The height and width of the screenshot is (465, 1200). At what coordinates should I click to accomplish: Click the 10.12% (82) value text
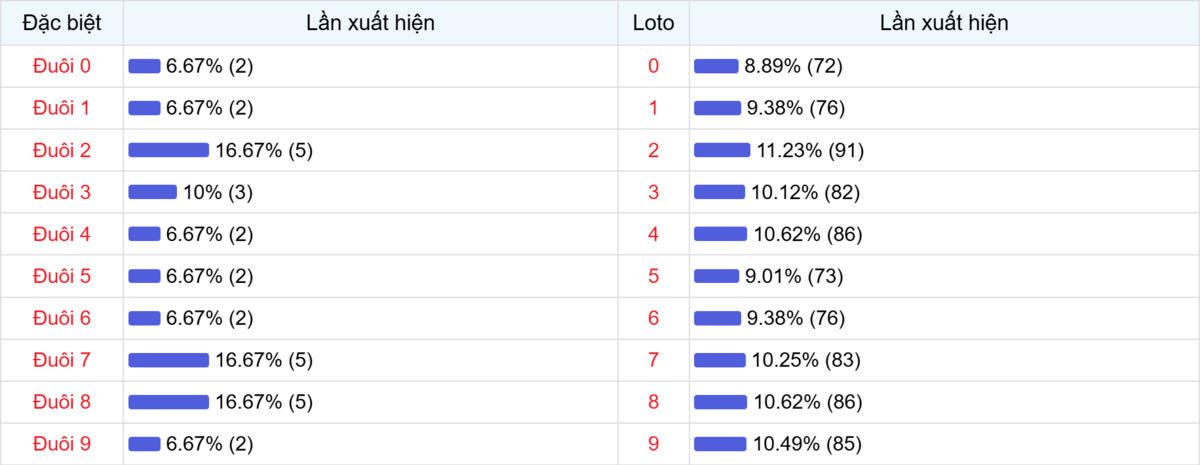[x=805, y=192]
